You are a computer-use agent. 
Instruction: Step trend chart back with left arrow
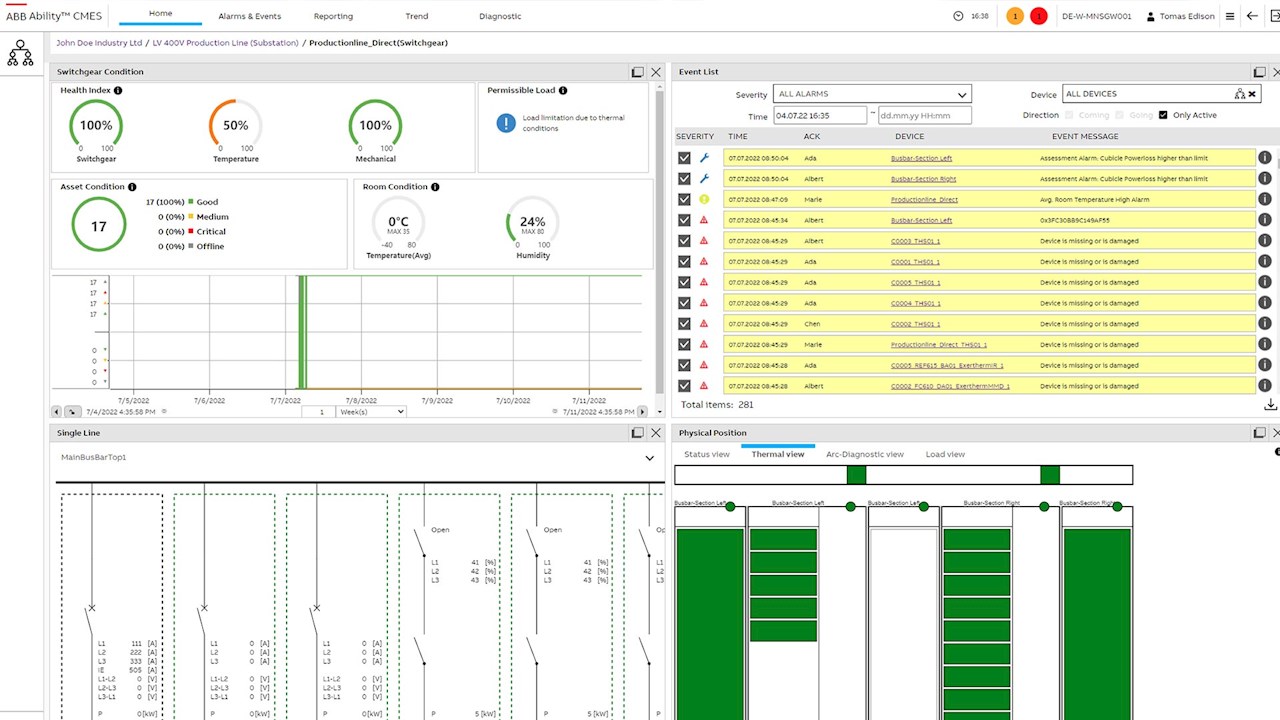pos(56,411)
